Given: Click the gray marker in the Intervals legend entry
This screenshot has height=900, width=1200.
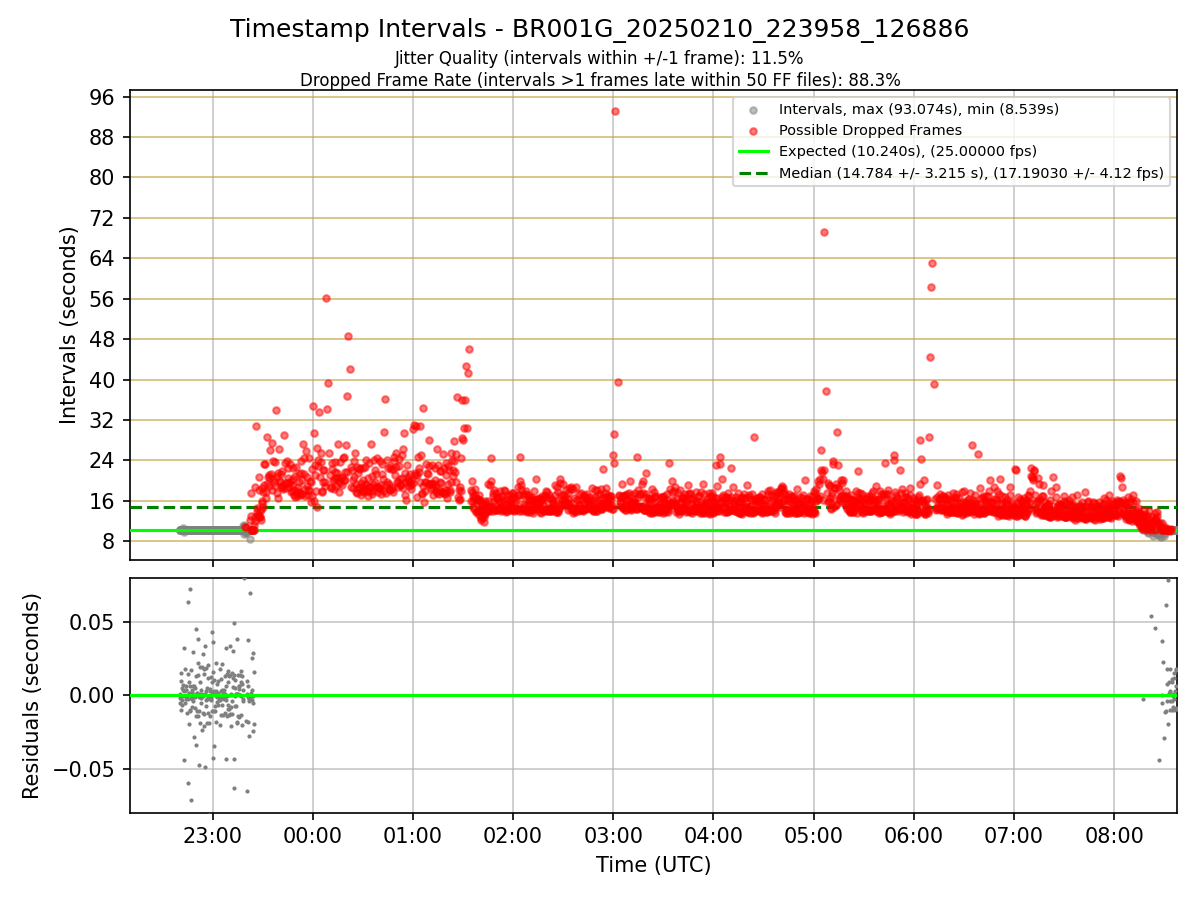Looking at the screenshot, I should (754, 109).
